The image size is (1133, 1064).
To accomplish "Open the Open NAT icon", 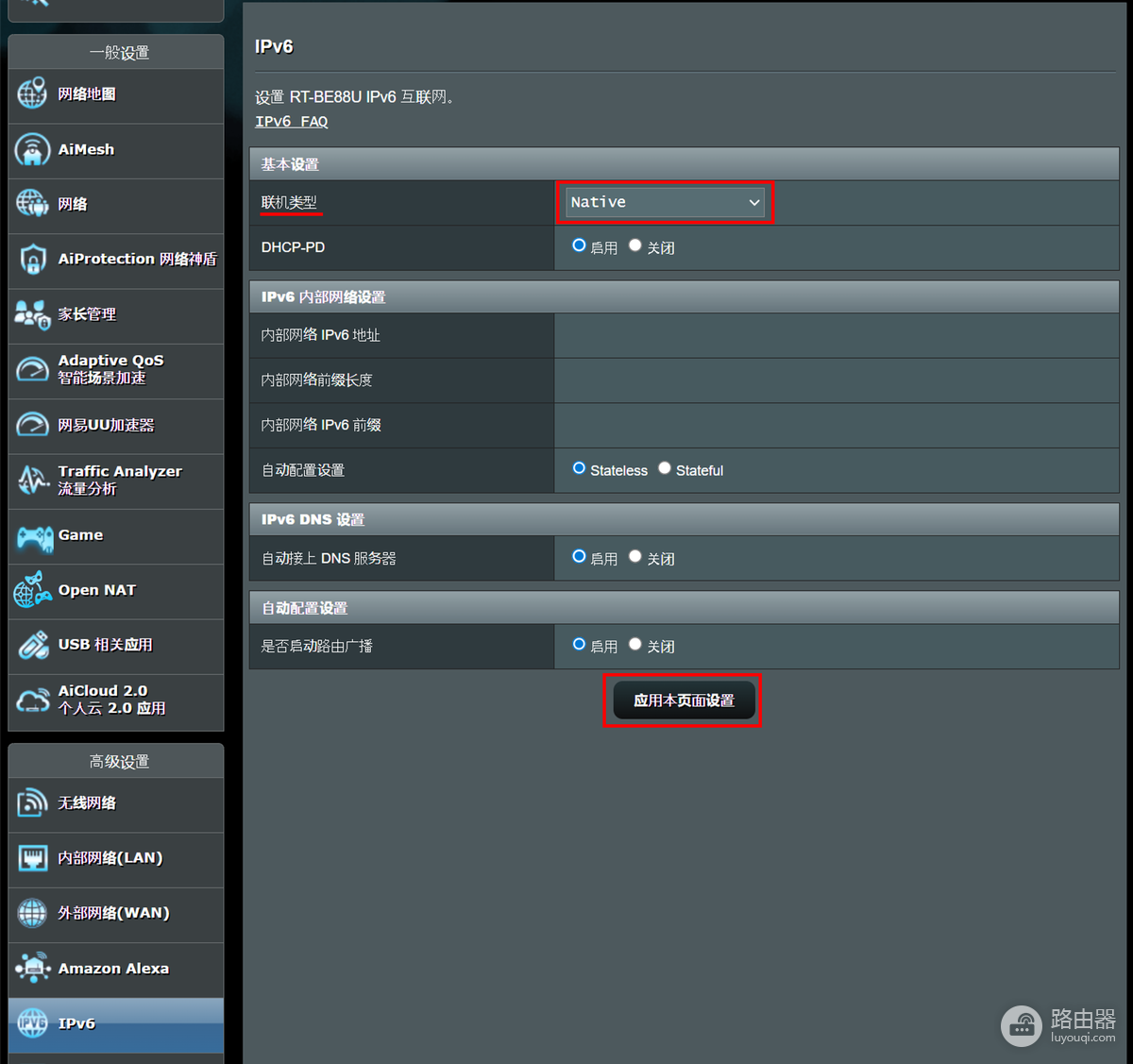I will pyautogui.click(x=32, y=590).
